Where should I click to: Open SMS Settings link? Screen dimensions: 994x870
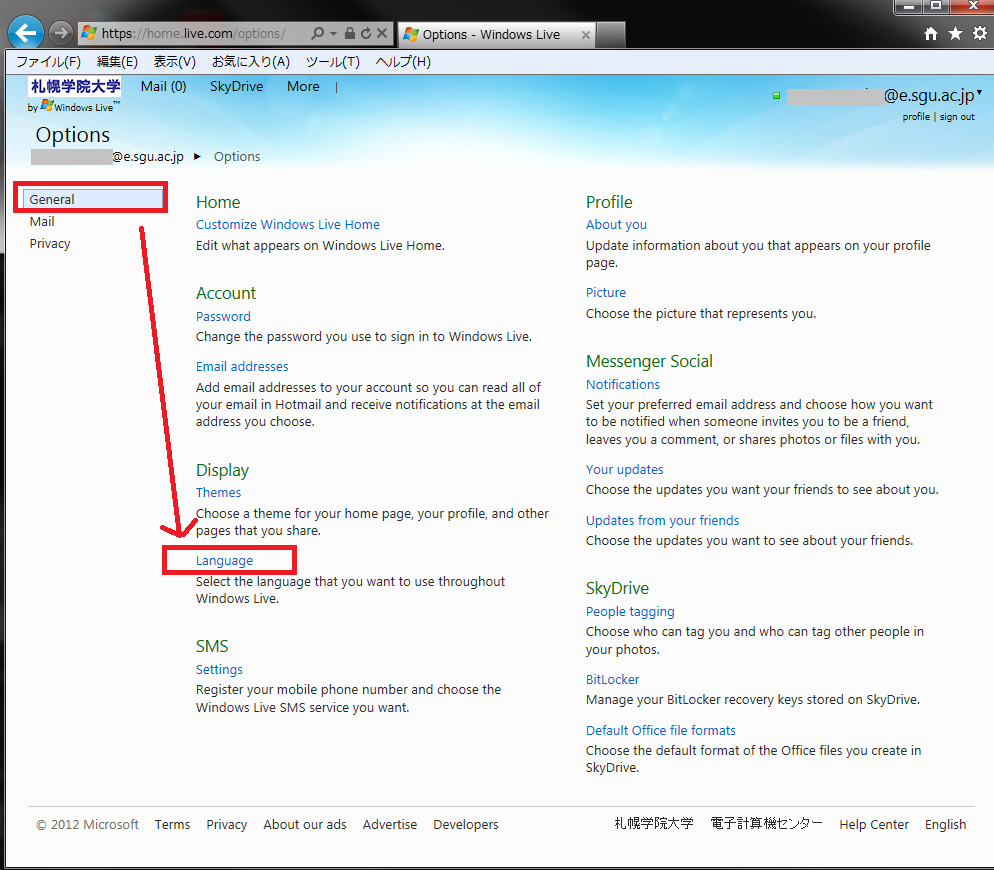[x=219, y=670]
